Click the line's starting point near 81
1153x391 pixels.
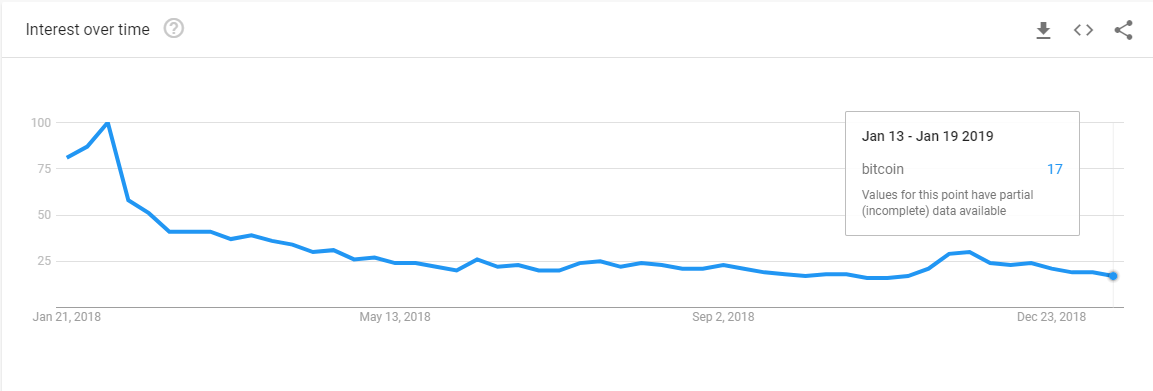click(x=68, y=157)
